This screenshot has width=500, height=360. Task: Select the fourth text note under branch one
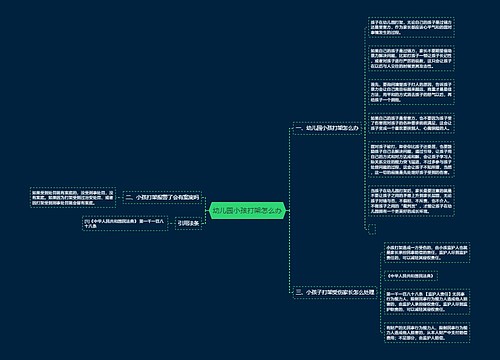click(x=411, y=123)
